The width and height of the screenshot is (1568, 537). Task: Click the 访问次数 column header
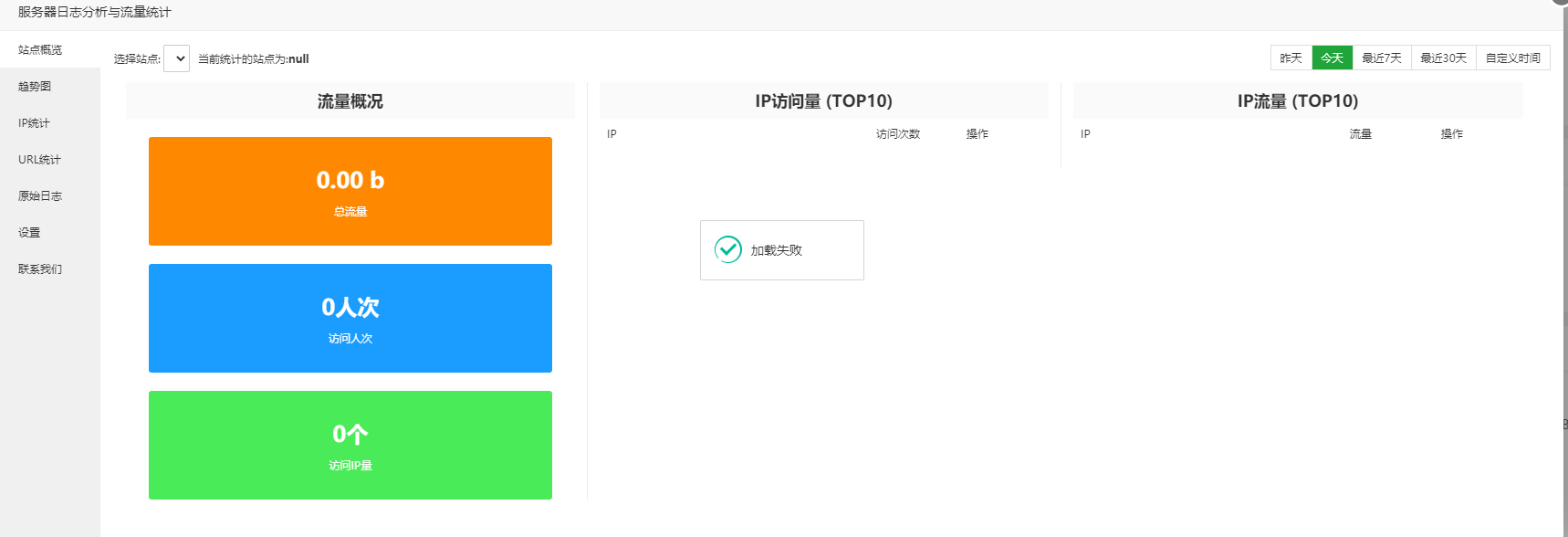pos(898,133)
